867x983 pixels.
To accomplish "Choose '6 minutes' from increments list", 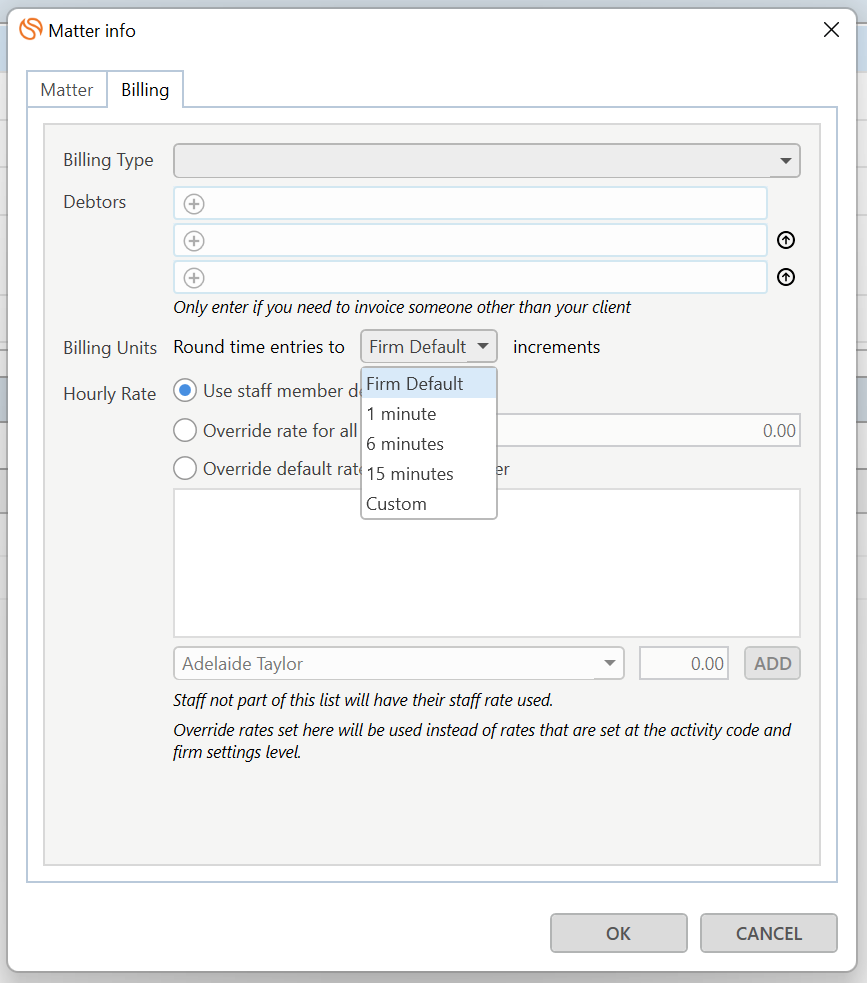I will [x=405, y=444].
